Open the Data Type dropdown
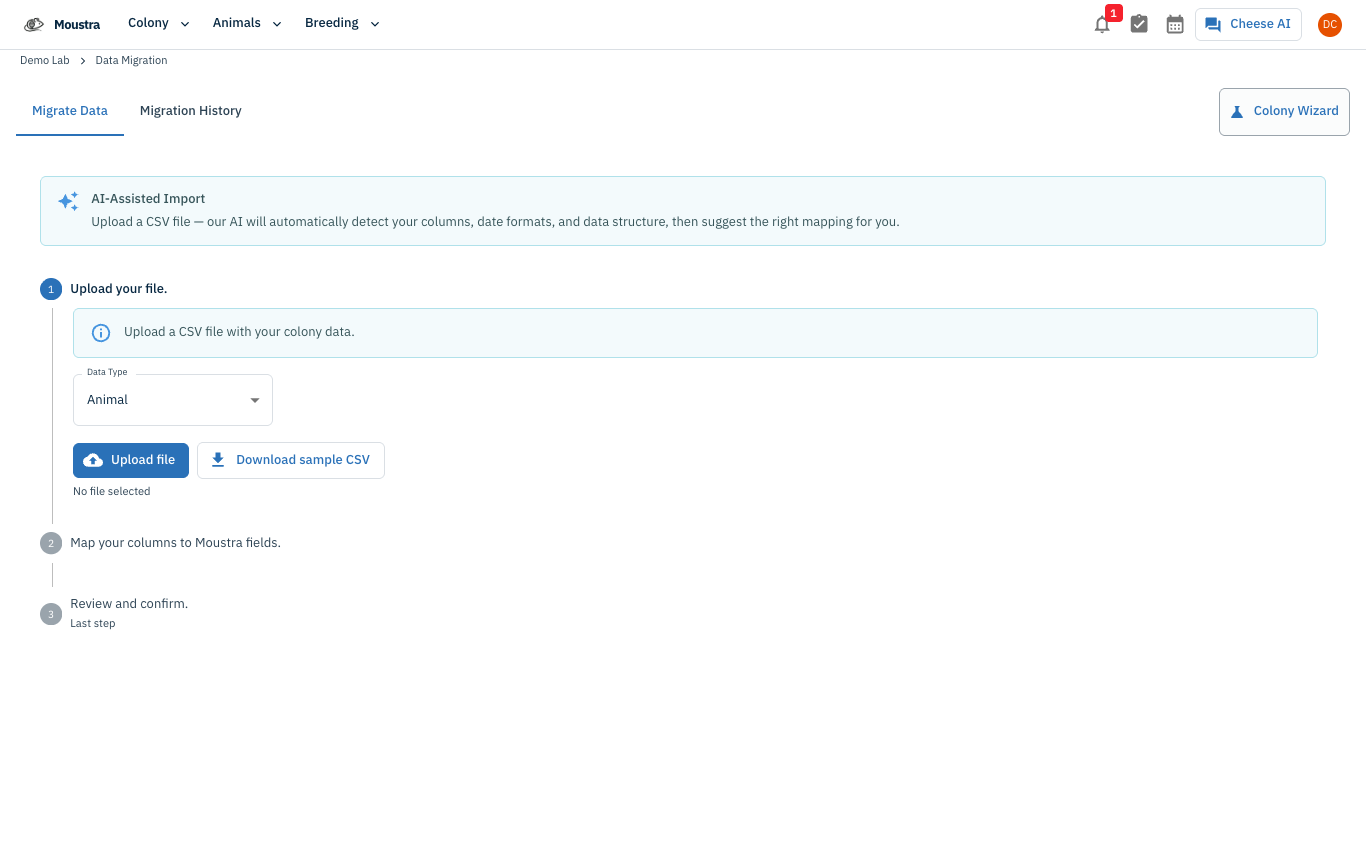1366x854 pixels. (173, 400)
